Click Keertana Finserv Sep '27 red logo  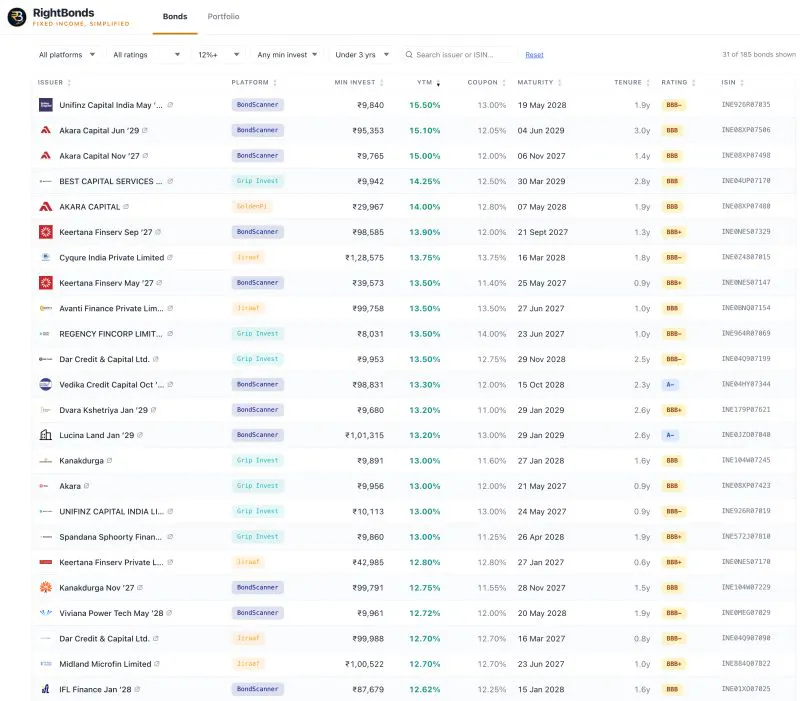coord(46,232)
